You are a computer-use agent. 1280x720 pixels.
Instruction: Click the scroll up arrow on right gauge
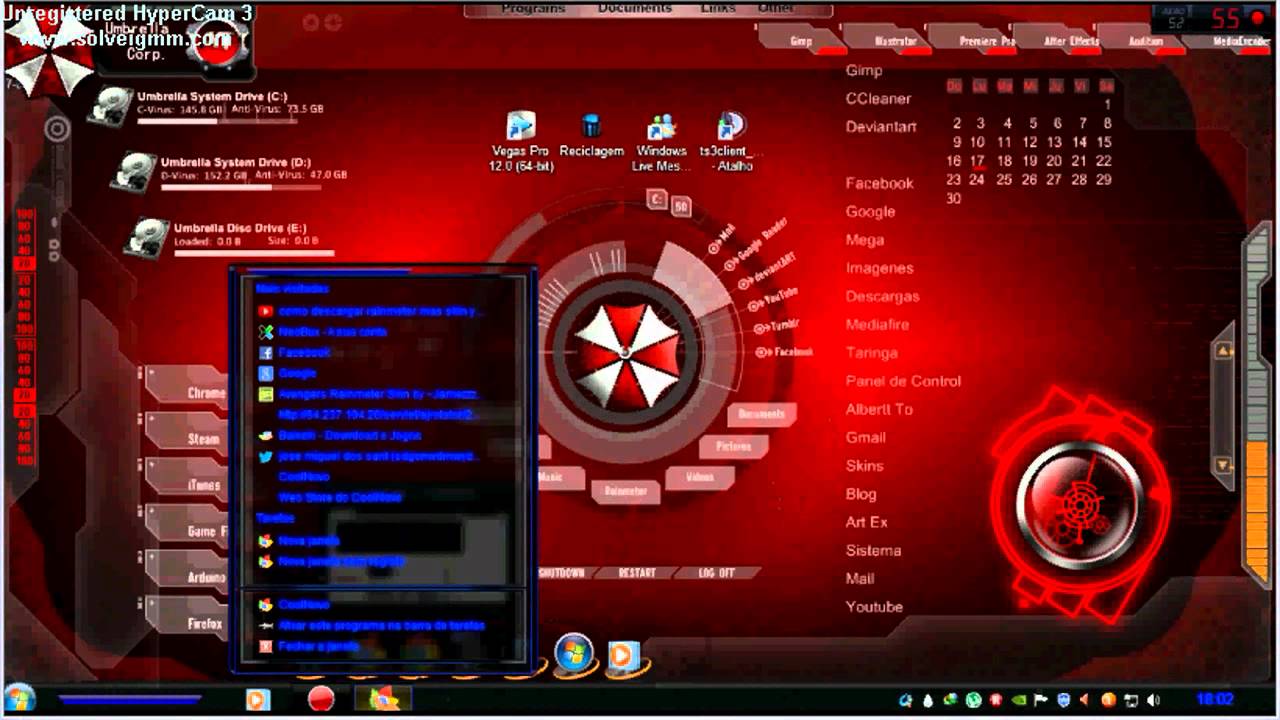click(1224, 351)
